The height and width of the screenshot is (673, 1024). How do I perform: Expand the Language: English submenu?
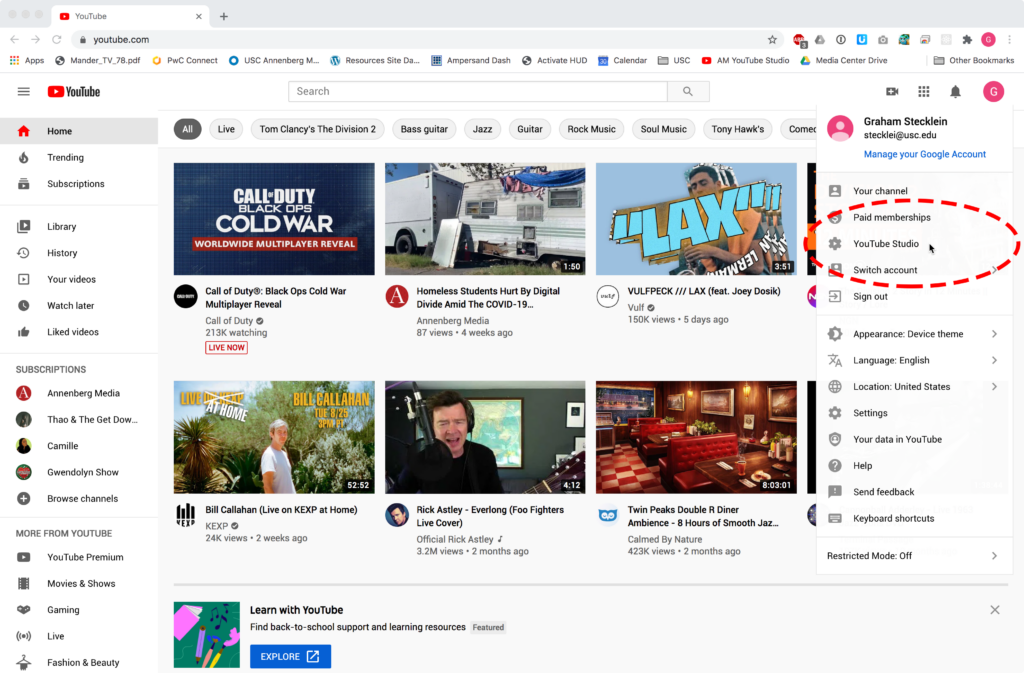pos(891,360)
